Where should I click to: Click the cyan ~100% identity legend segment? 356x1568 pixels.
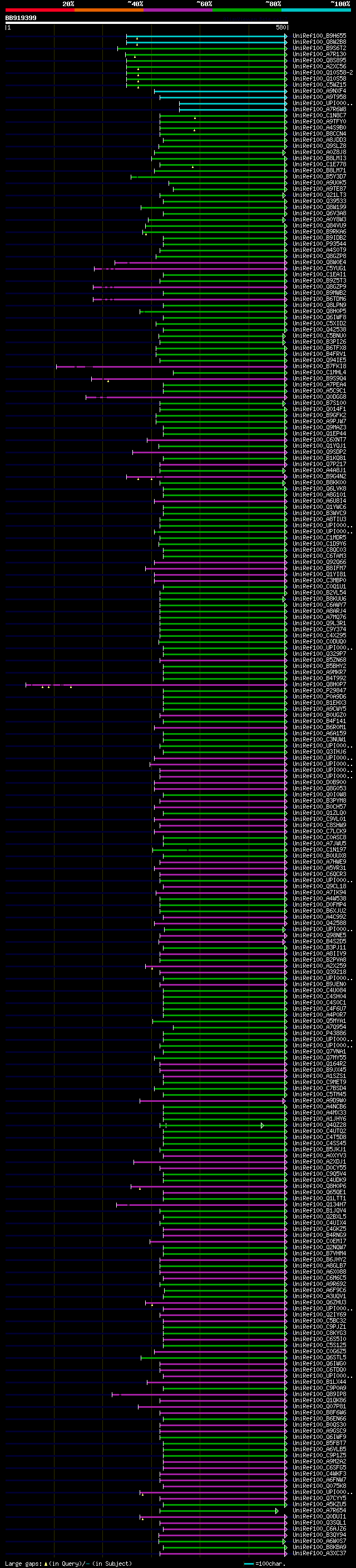(x=317, y=11)
